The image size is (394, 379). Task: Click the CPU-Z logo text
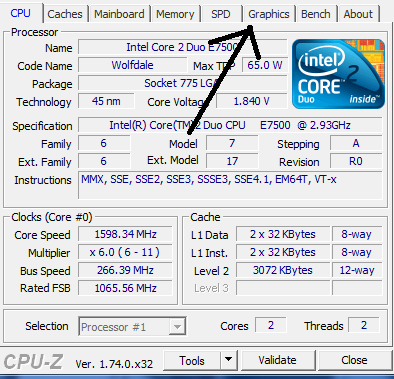click(33, 361)
